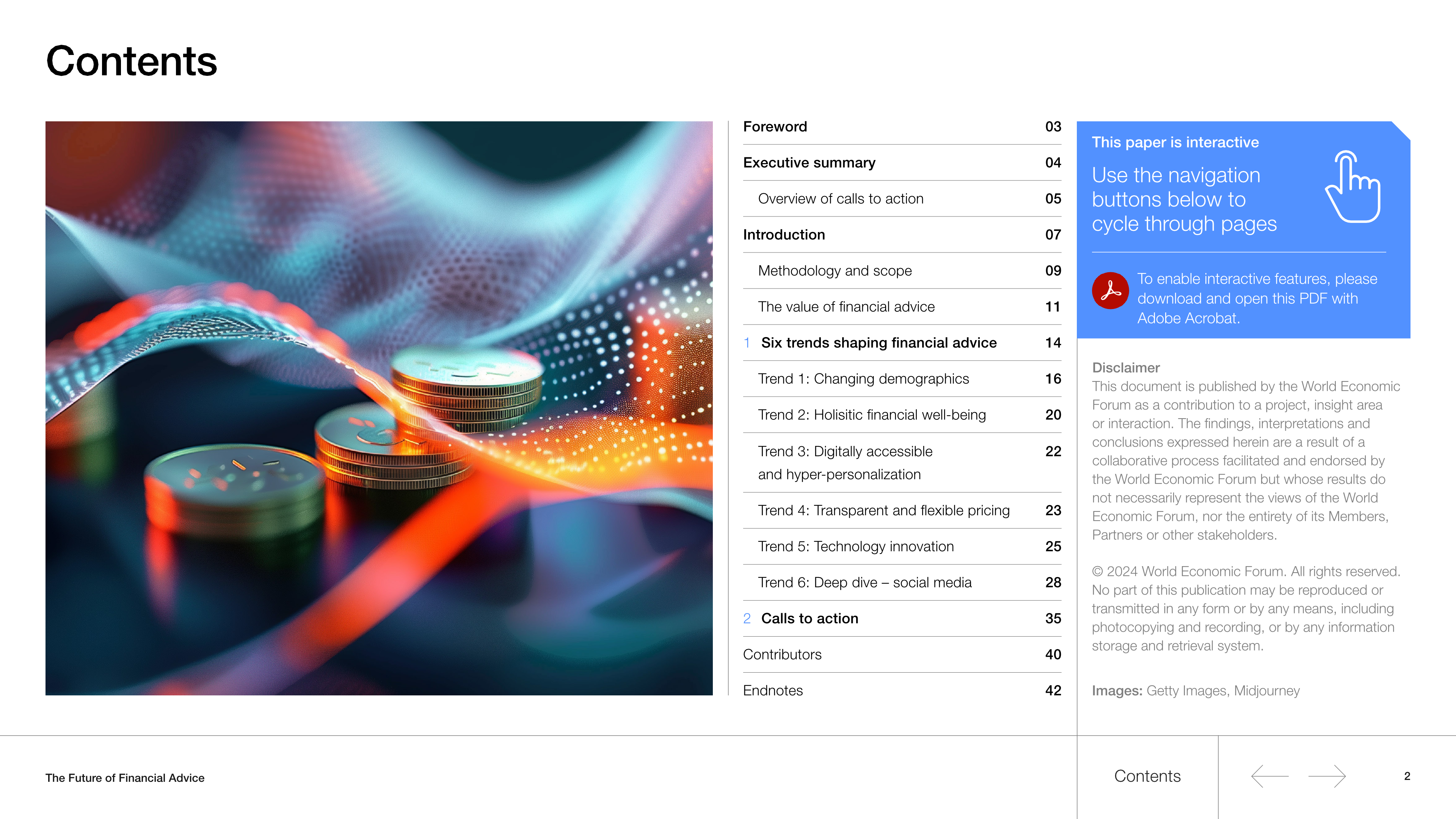Go to Trend 6: Deep dive social media

(x=902, y=582)
